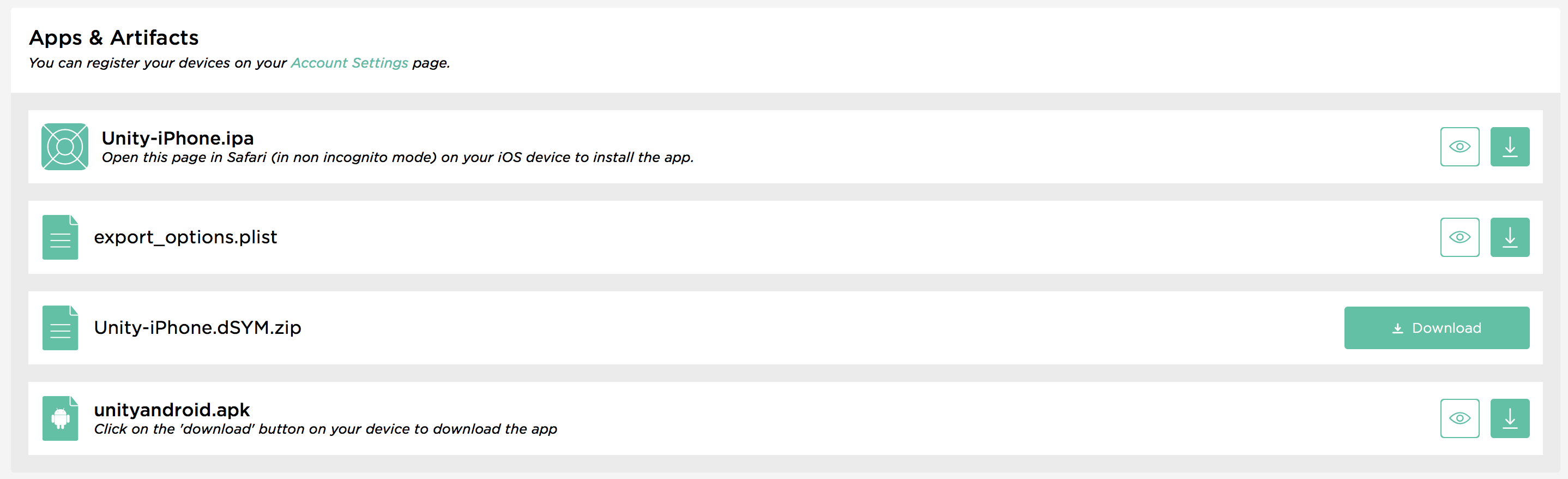This screenshot has width=1568, height=479.
Task: Click the Unity-iPhone.ipa app icon
Action: pyautogui.click(x=64, y=147)
